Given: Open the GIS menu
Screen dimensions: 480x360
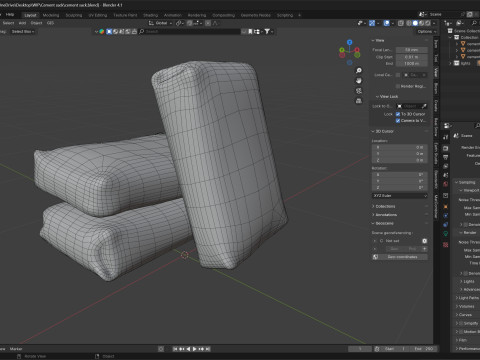Looking at the screenshot, I should (x=50, y=23).
